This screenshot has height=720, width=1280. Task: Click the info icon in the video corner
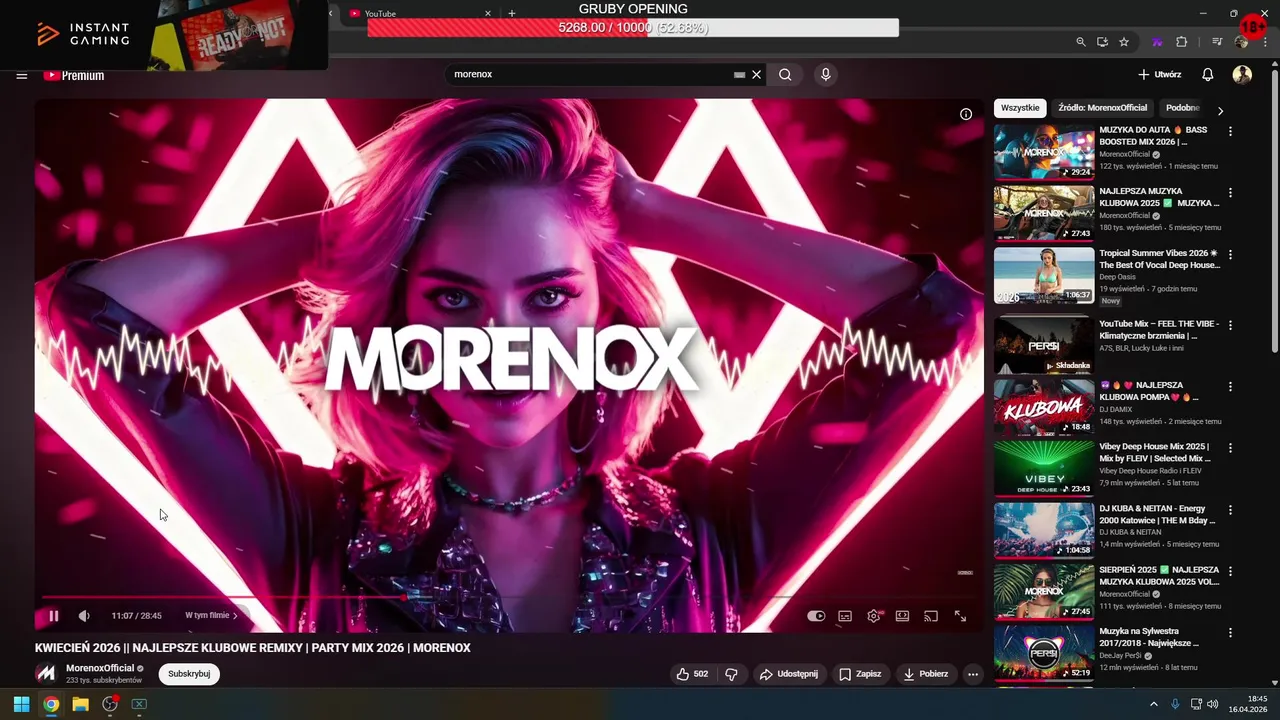pos(966,114)
